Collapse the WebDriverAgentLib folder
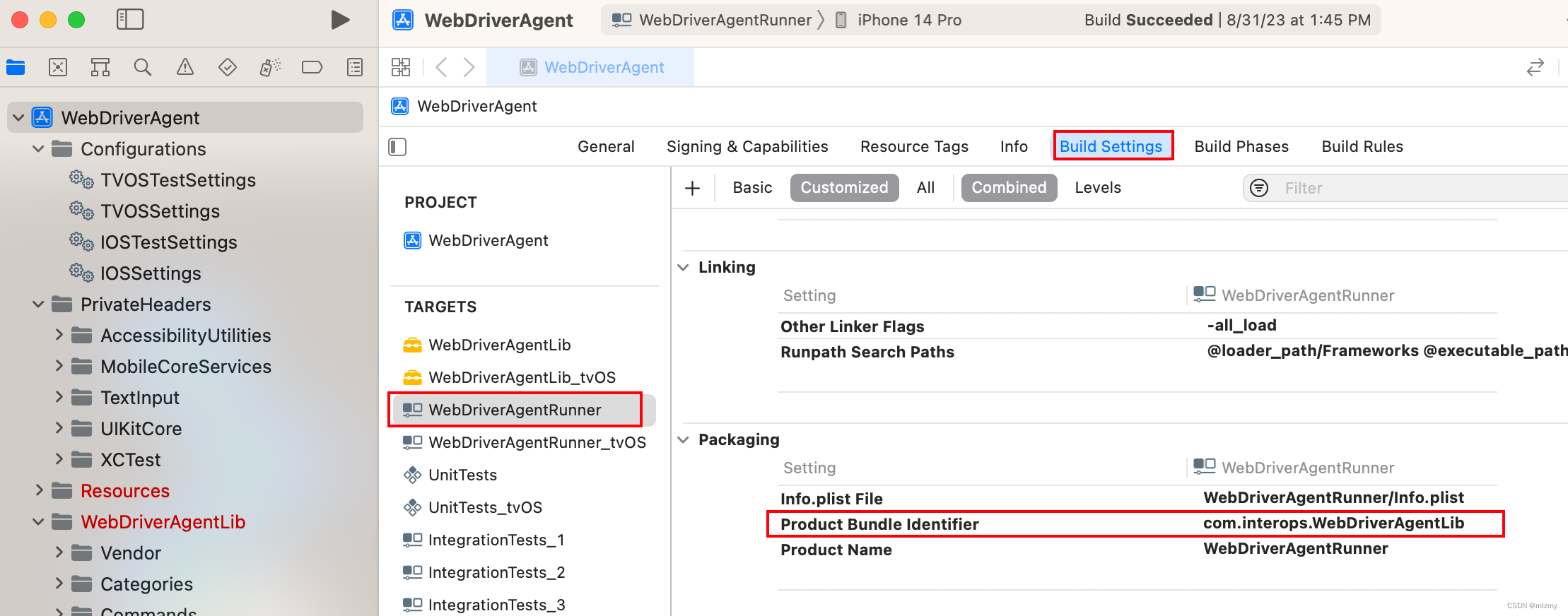Viewport: 1568px width, 616px height. [x=39, y=522]
